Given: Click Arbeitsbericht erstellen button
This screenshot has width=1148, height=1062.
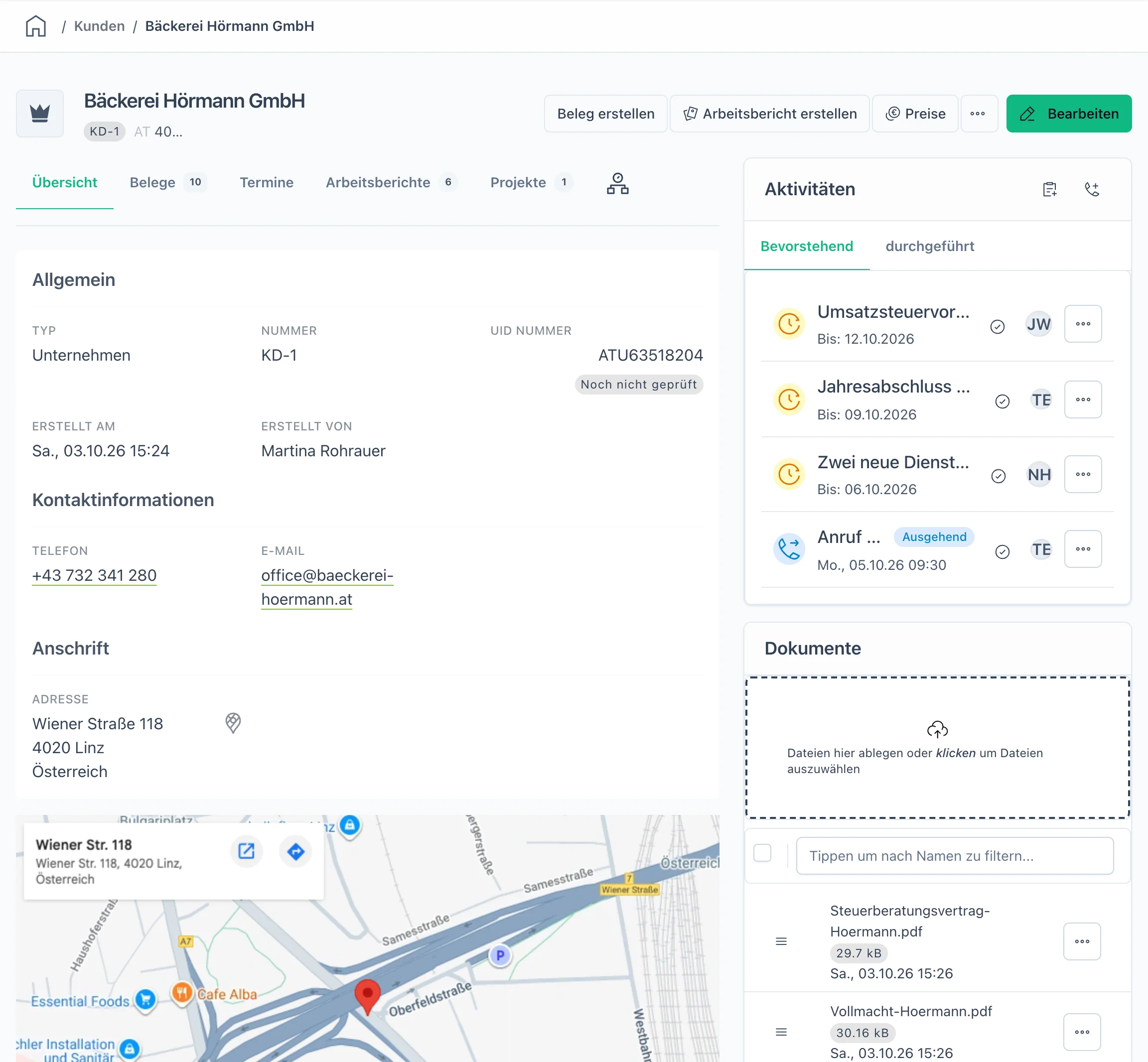Looking at the screenshot, I should coord(770,114).
